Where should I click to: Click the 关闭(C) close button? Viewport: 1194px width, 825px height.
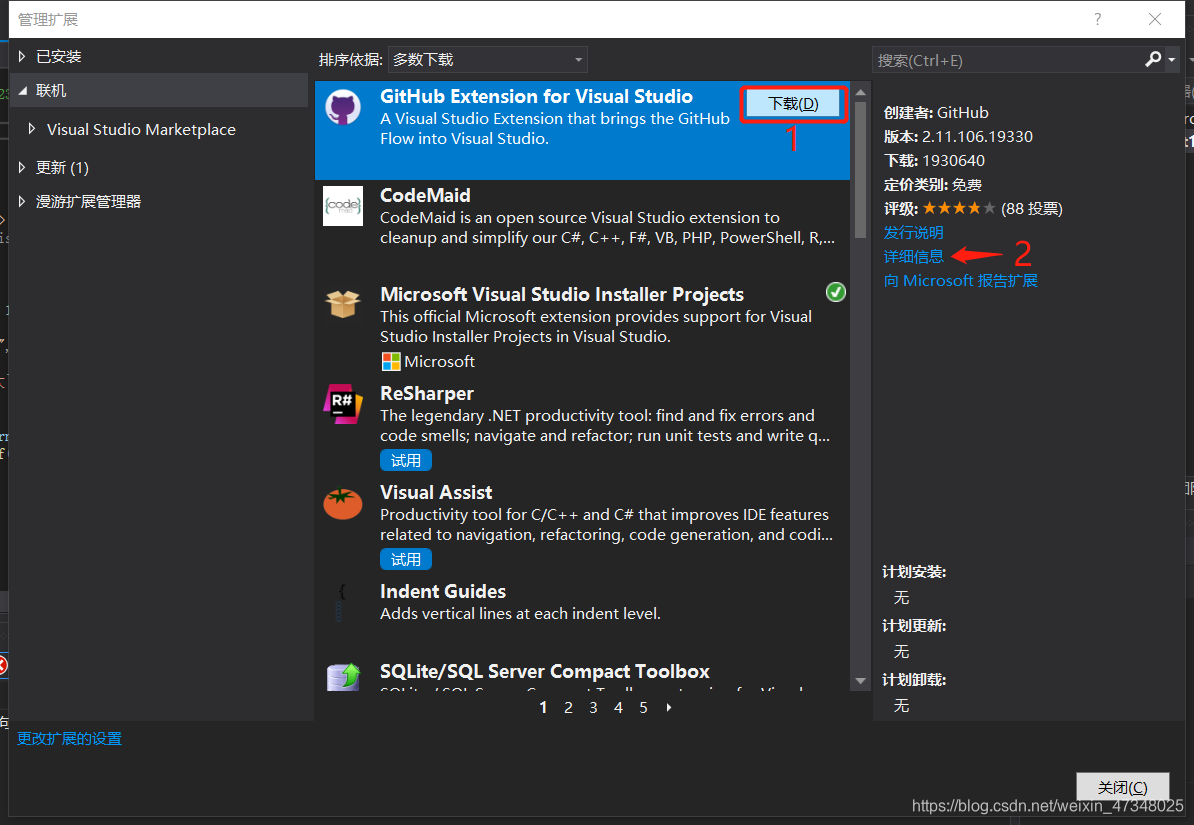[1122, 787]
